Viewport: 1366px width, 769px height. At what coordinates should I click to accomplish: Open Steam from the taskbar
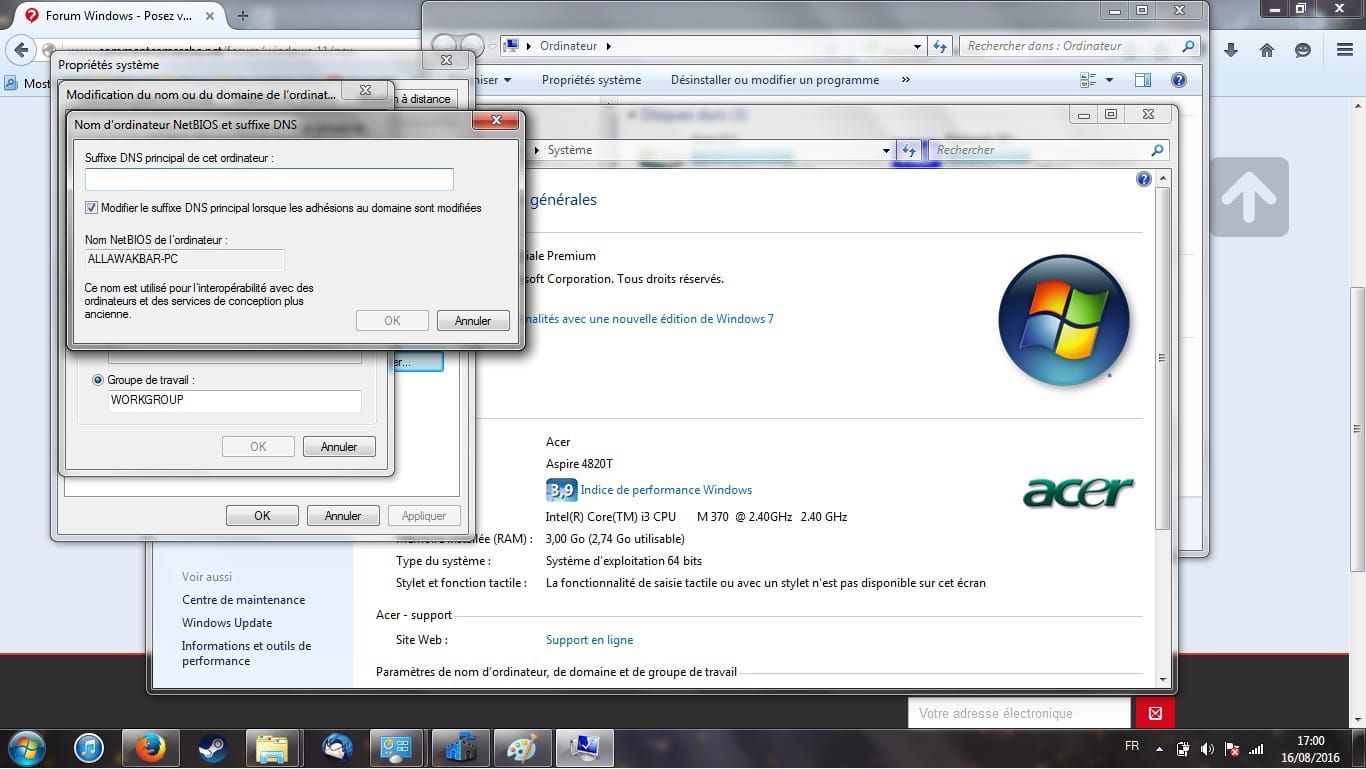[x=212, y=748]
